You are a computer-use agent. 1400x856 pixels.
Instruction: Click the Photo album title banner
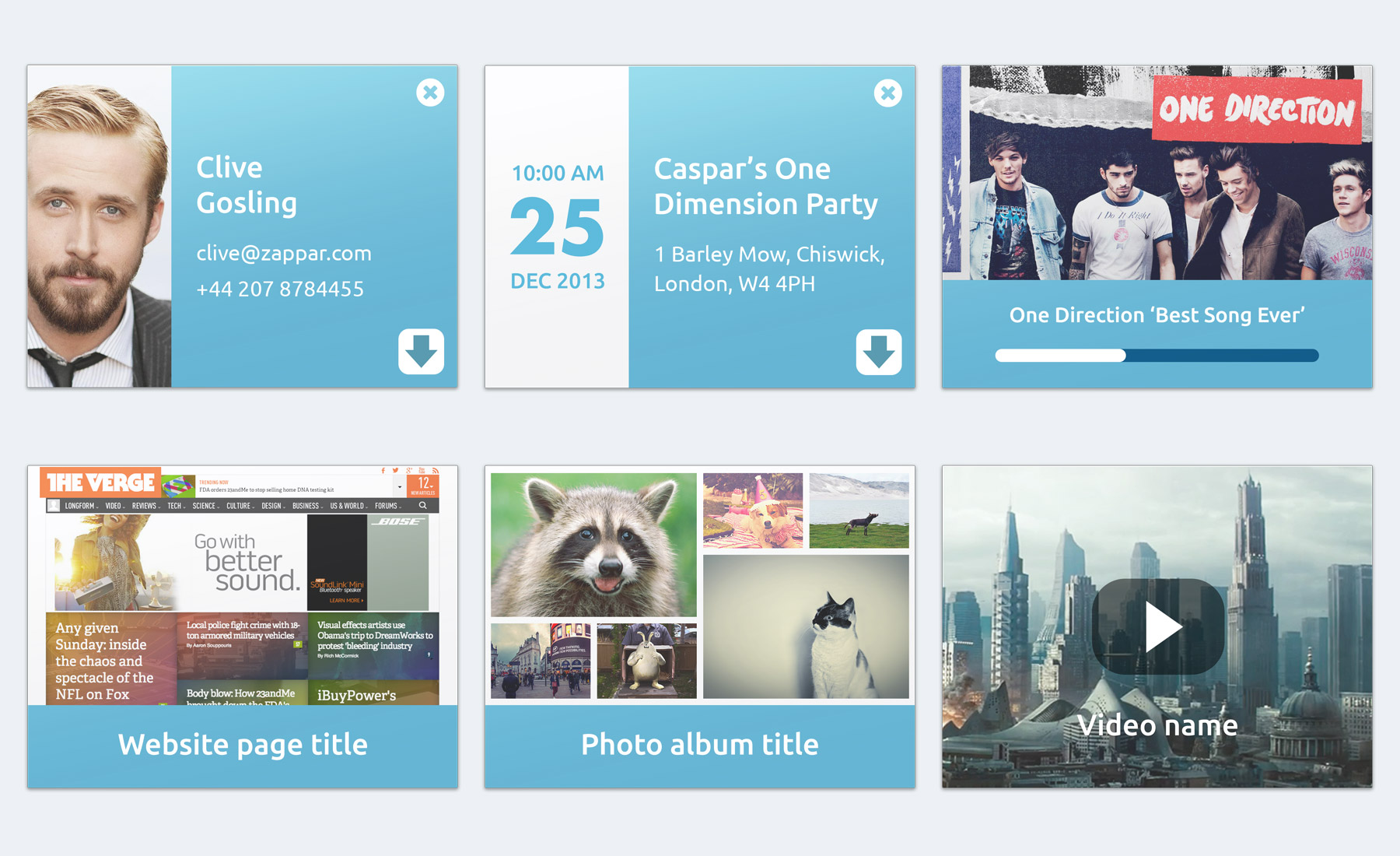pos(700,746)
